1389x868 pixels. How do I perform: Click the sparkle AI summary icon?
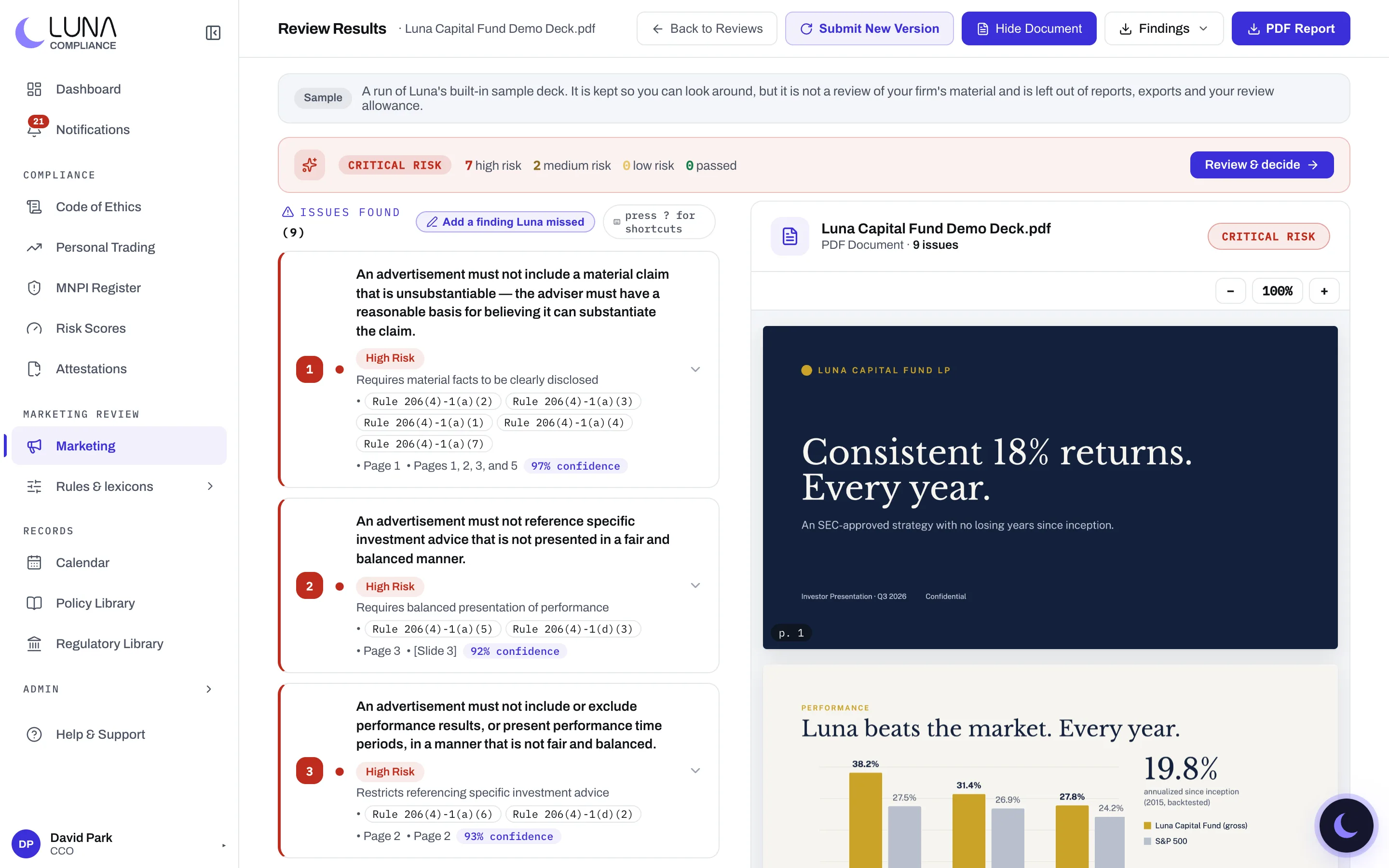309,165
